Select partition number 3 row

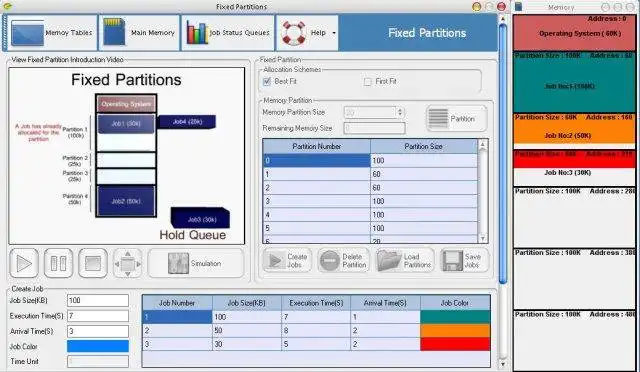point(370,201)
